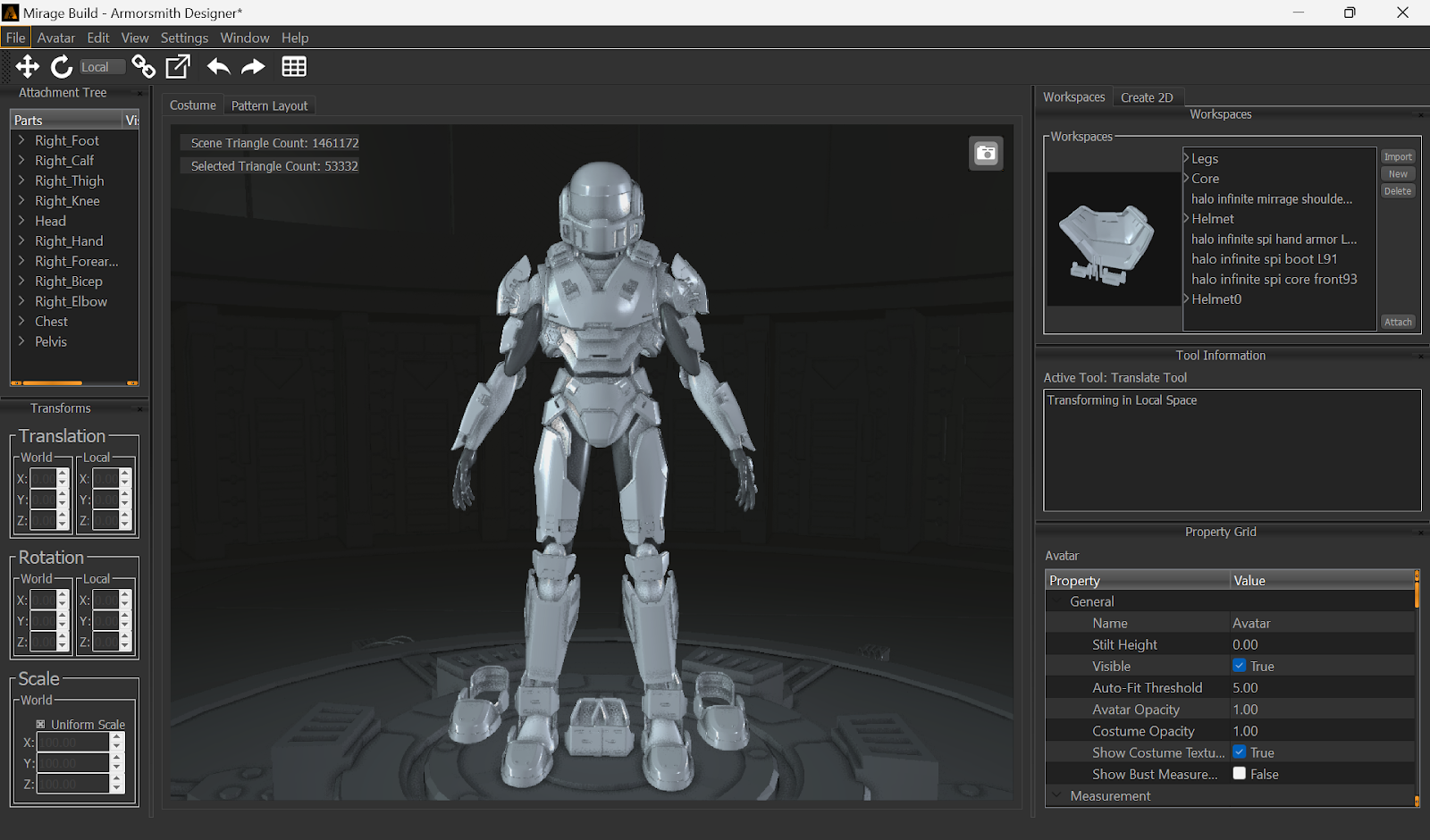Switch to the Pattern Layout tab
Screen dimensions: 1430x840
tap(269, 105)
